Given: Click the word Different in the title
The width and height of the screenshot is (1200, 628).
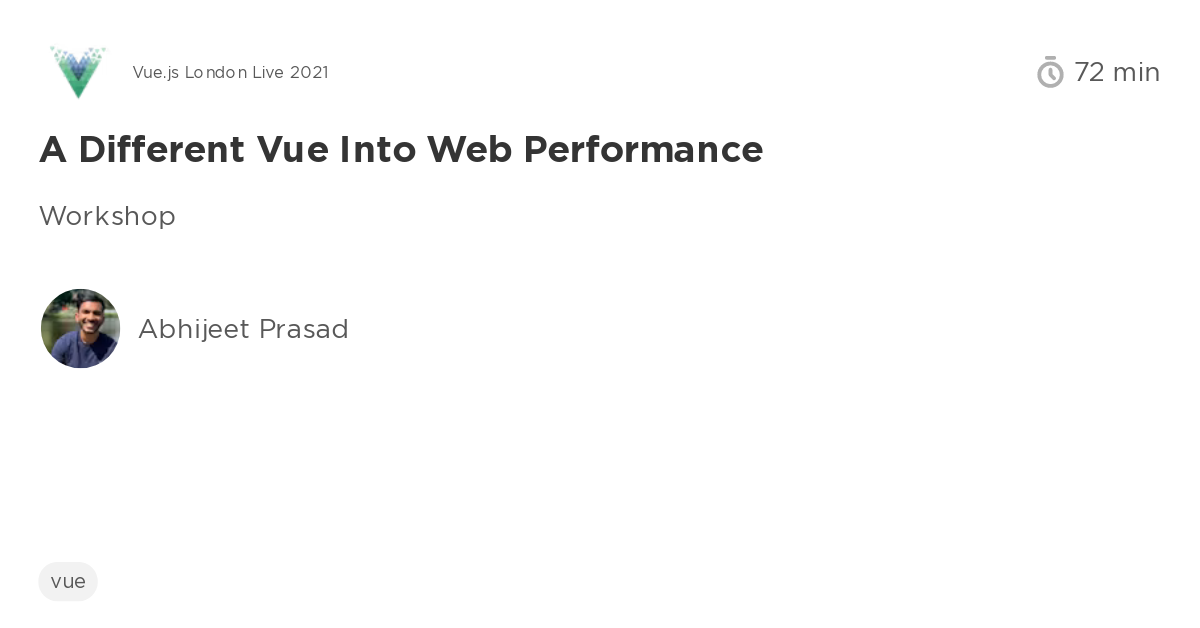Looking at the screenshot, I should [161, 149].
